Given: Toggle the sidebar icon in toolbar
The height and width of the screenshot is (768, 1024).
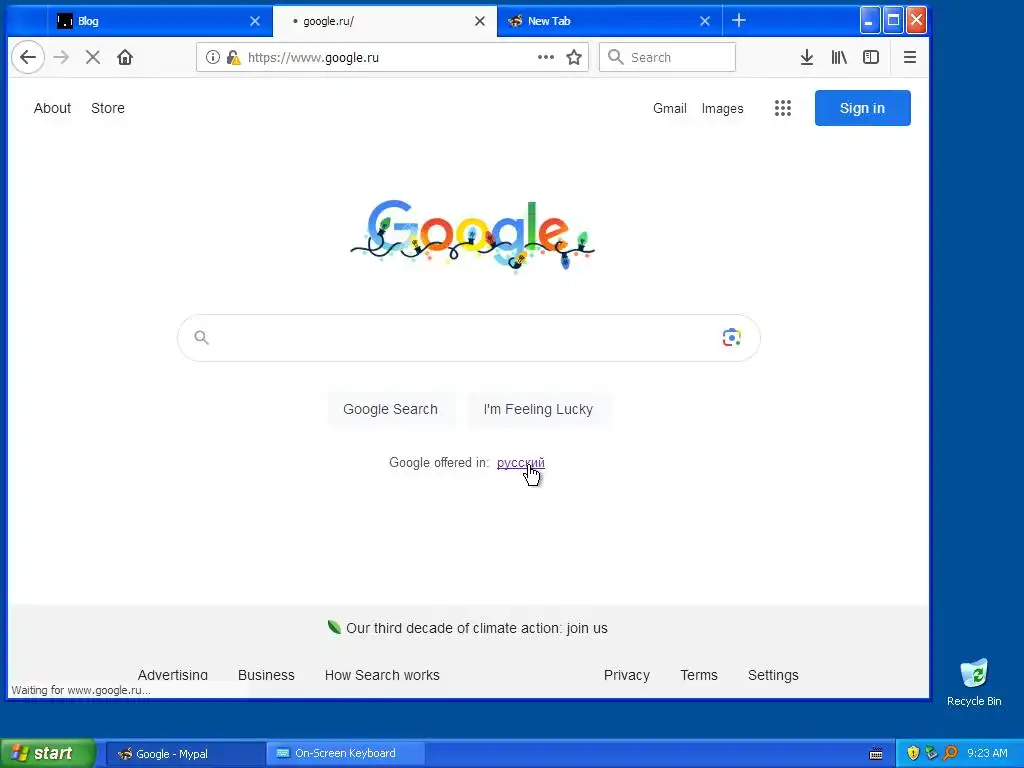Looking at the screenshot, I should pyautogui.click(x=871, y=57).
